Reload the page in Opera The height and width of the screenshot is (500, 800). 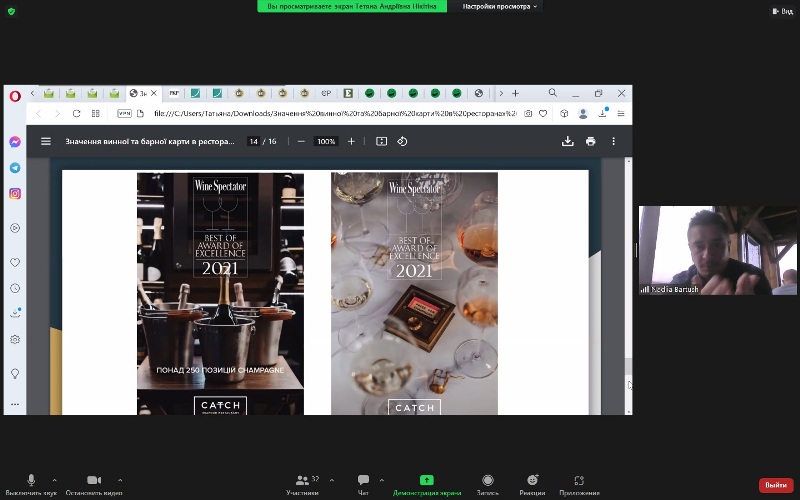[x=76, y=113]
